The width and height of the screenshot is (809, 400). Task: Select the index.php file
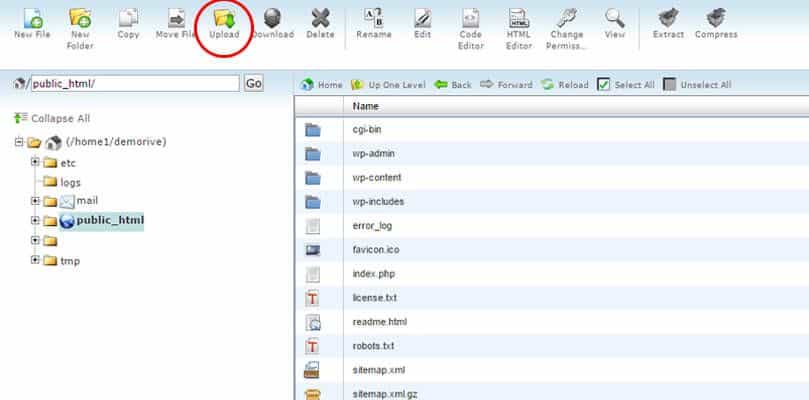[552, 274]
